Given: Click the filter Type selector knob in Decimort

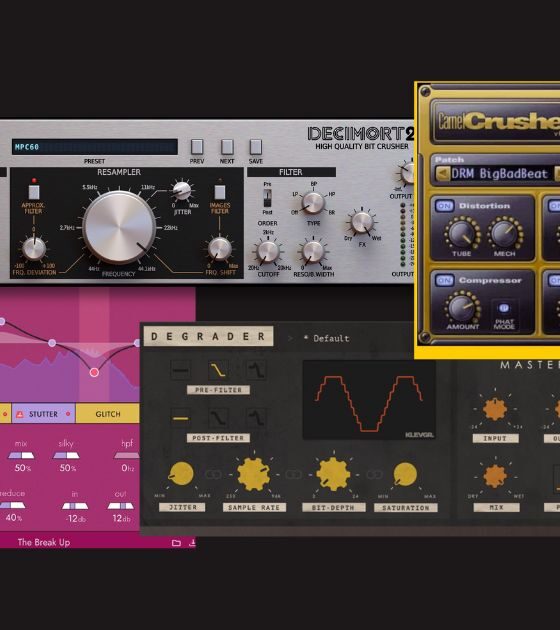Looking at the screenshot, I should (x=313, y=203).
